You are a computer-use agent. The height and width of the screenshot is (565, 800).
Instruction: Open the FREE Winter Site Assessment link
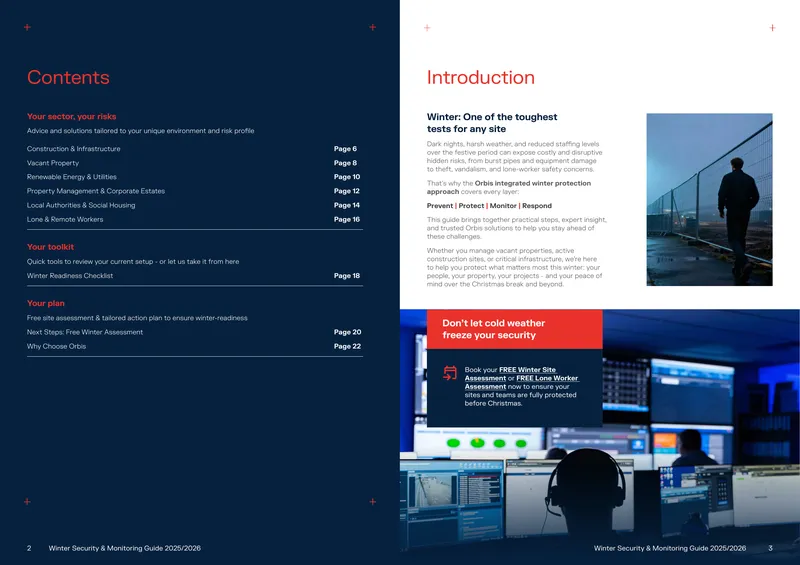click(x=510, y=374)
